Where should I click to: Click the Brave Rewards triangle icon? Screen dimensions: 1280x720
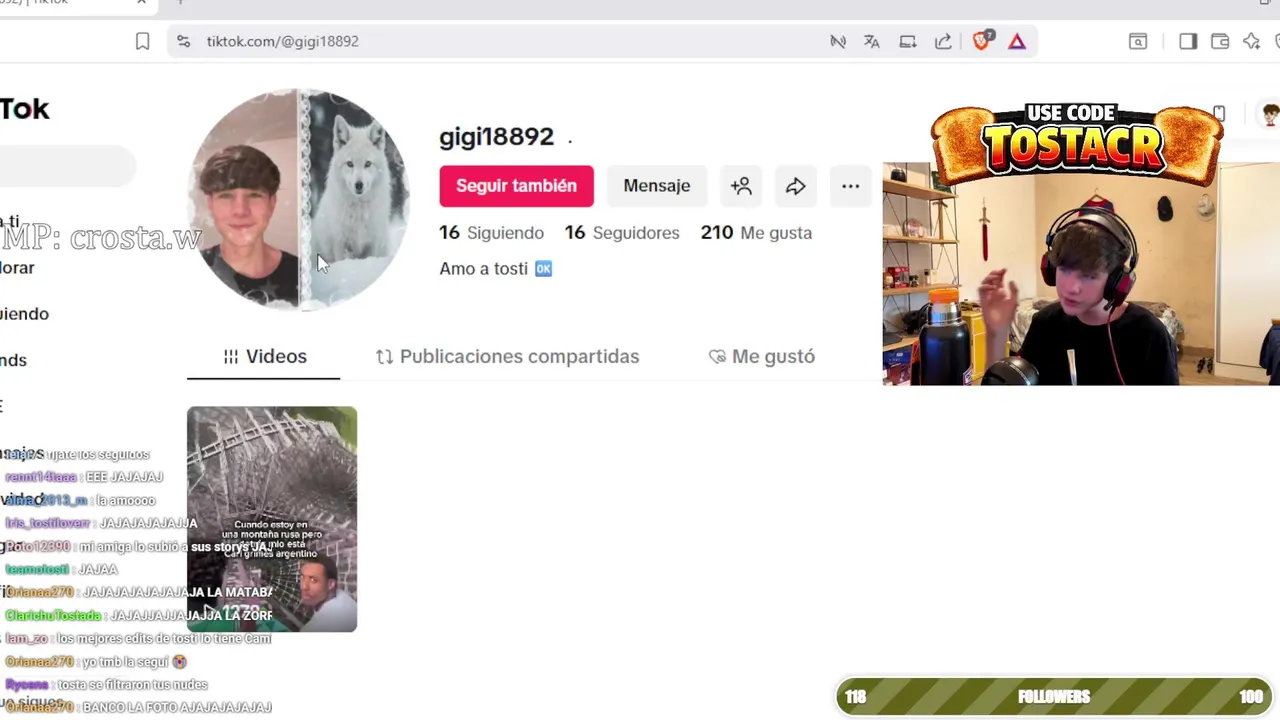point(1017,41)
